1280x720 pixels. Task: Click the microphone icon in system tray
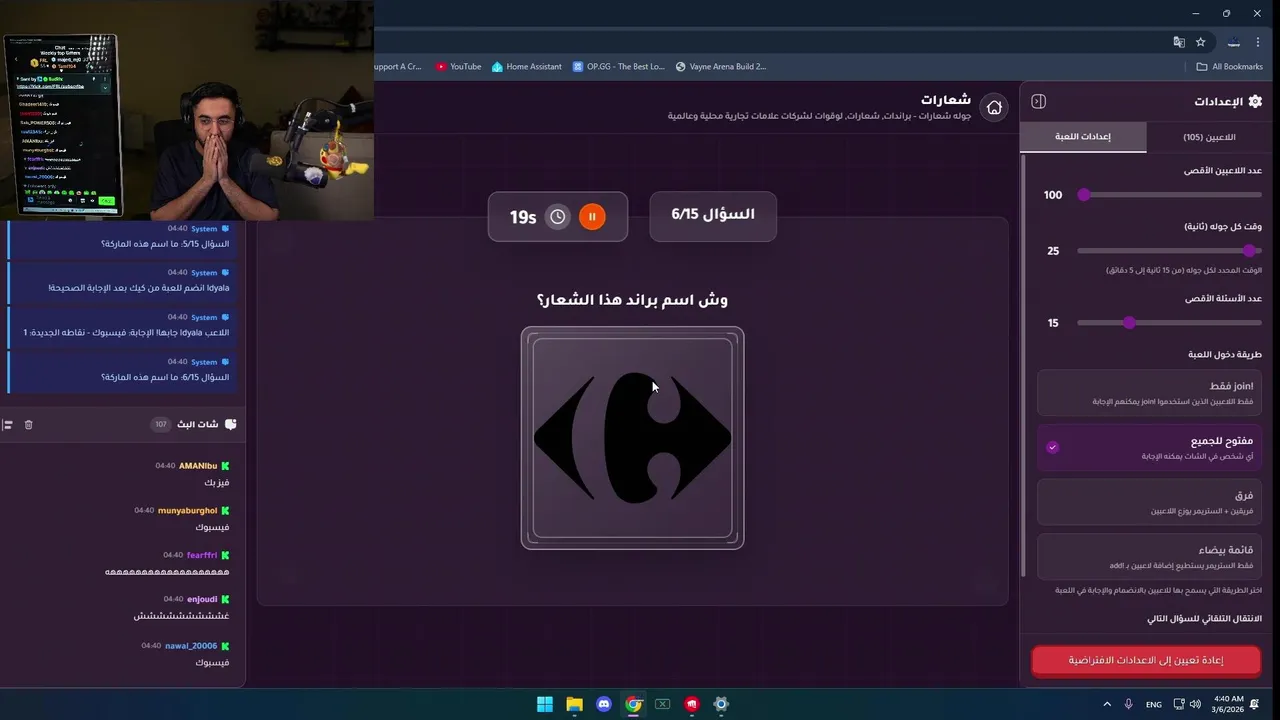pyautogui.click(x=1128, y=704)
